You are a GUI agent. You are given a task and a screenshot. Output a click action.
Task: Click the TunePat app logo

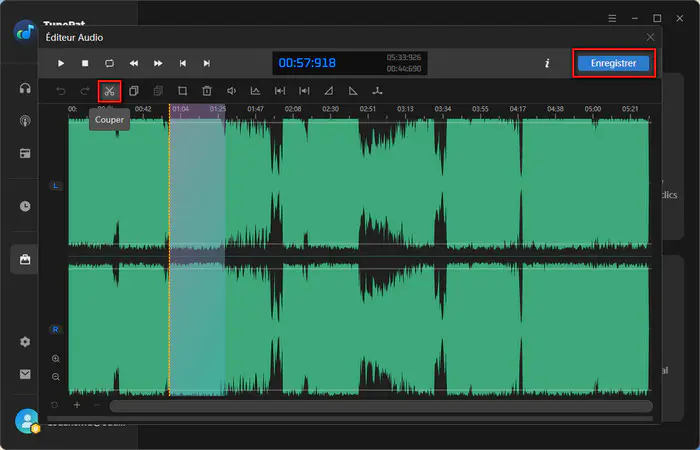coord(25,31)
